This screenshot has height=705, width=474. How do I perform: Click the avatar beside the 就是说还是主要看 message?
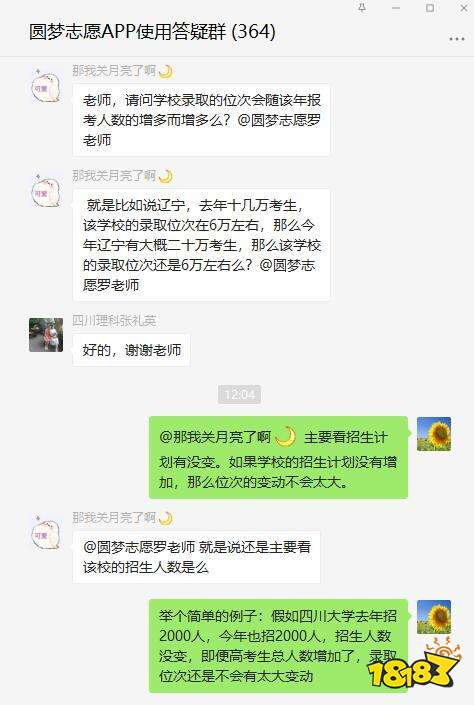click(45, 533)
